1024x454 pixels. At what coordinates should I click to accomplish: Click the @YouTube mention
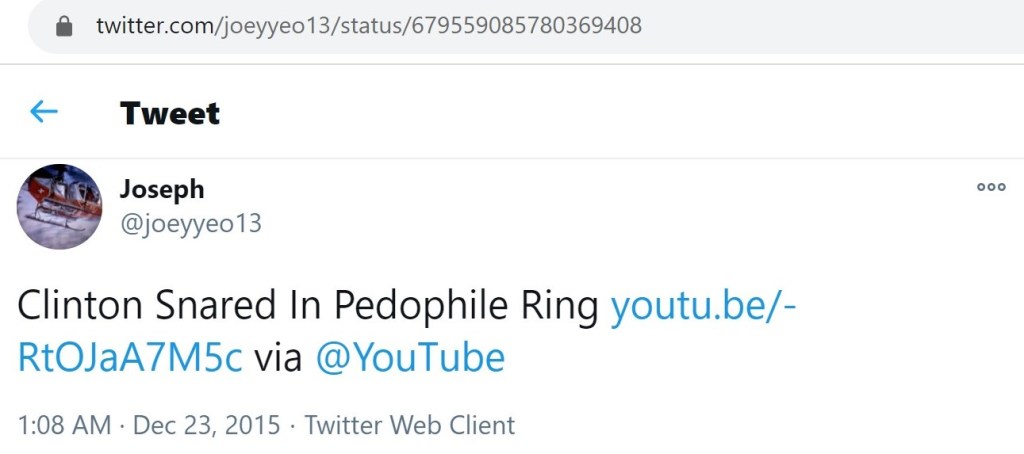410,357
